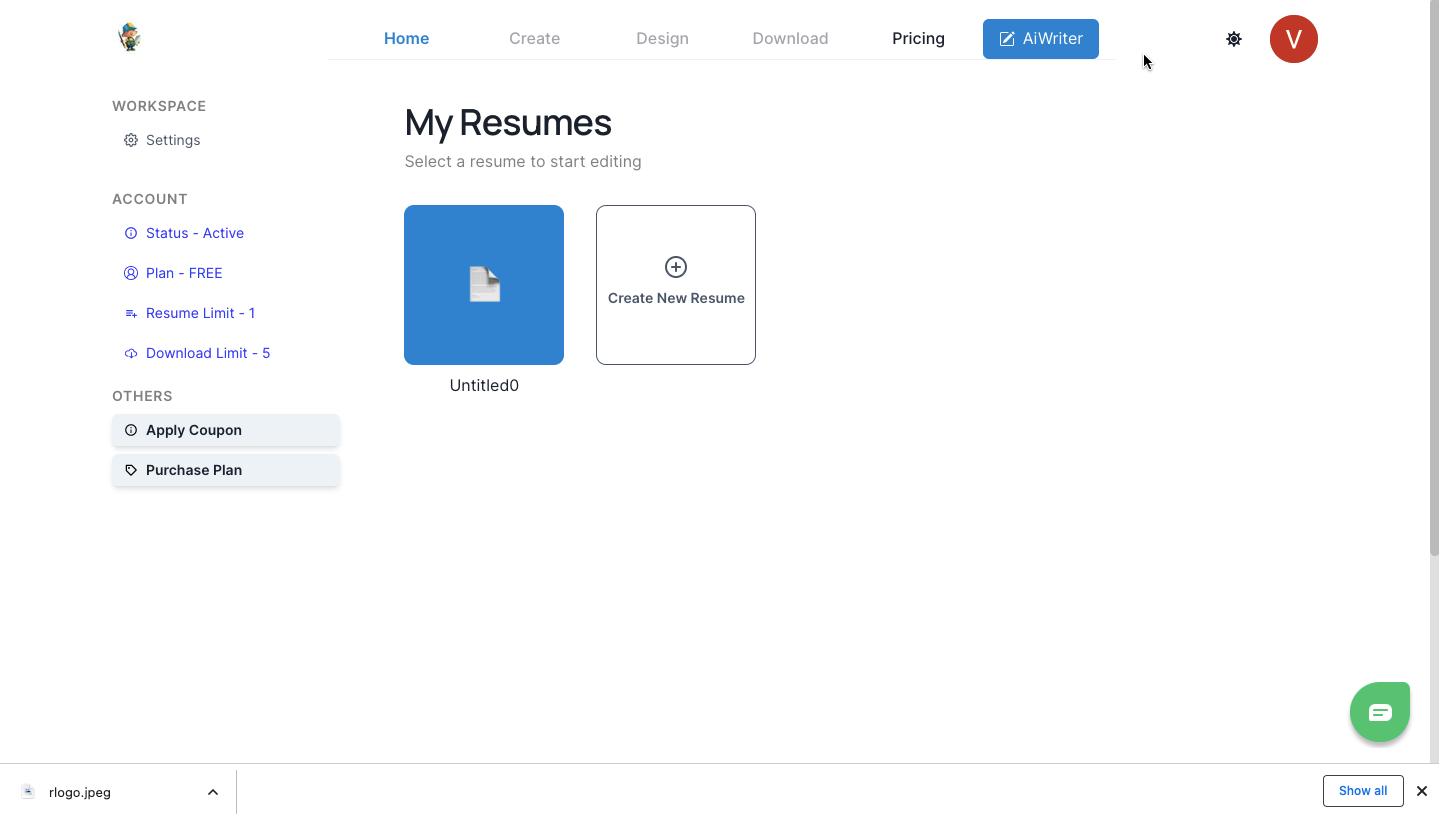Open the AiWriter editor
1439x820 pixels.
point(1040,38)
